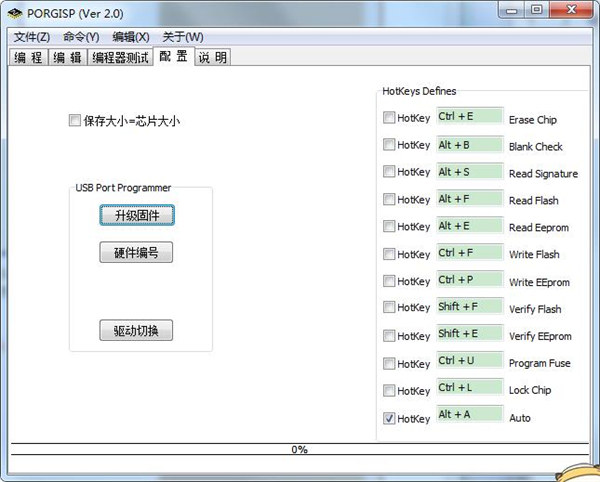Enable HotKey checkbox for Verify EEprom
The width and height of the screenshot is (600, 482).
click(x=389, y=336)
